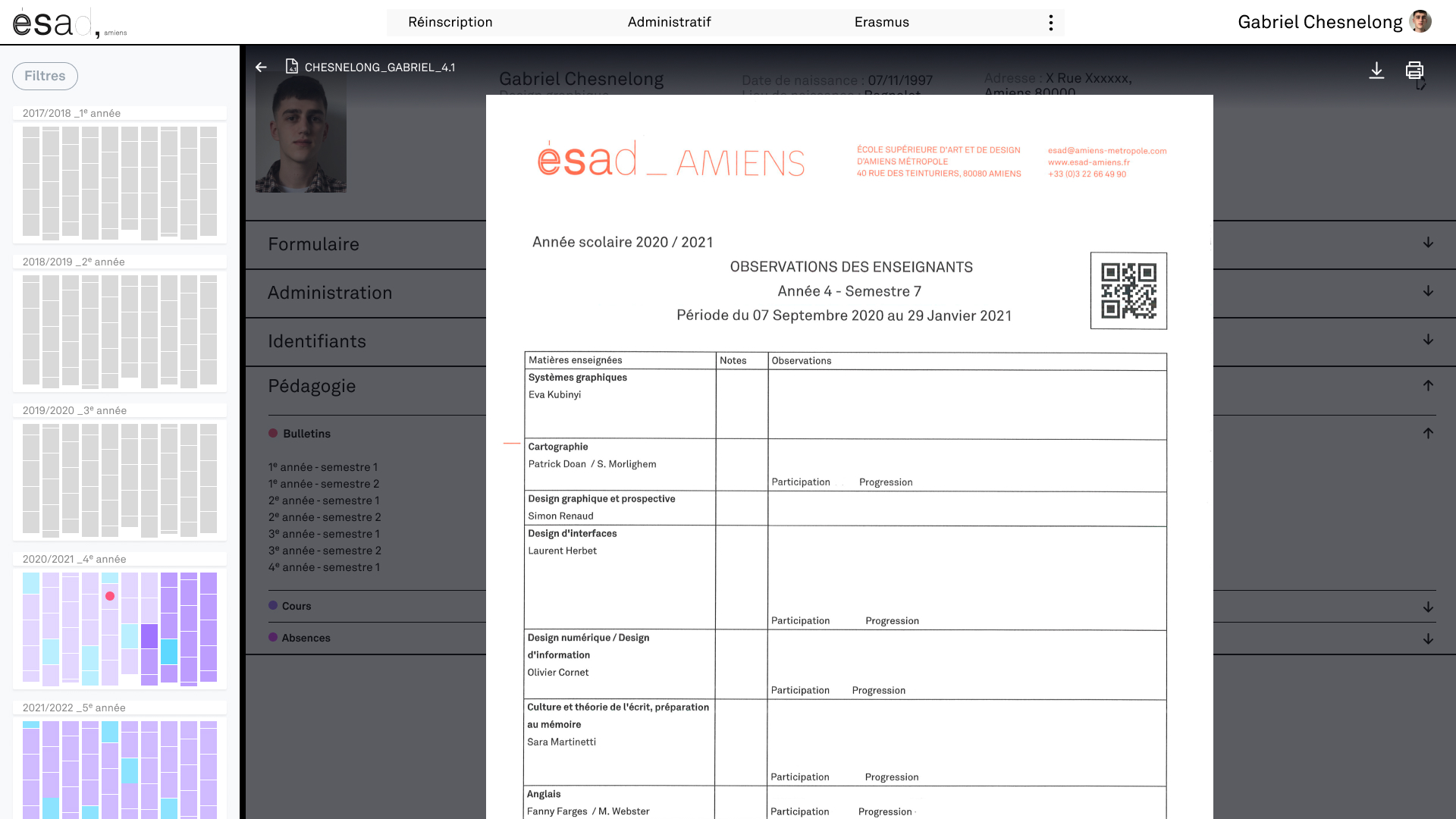Click the www.esad-amiens.fr website link
1456x819 pixels.
(x=1089, y=162)
